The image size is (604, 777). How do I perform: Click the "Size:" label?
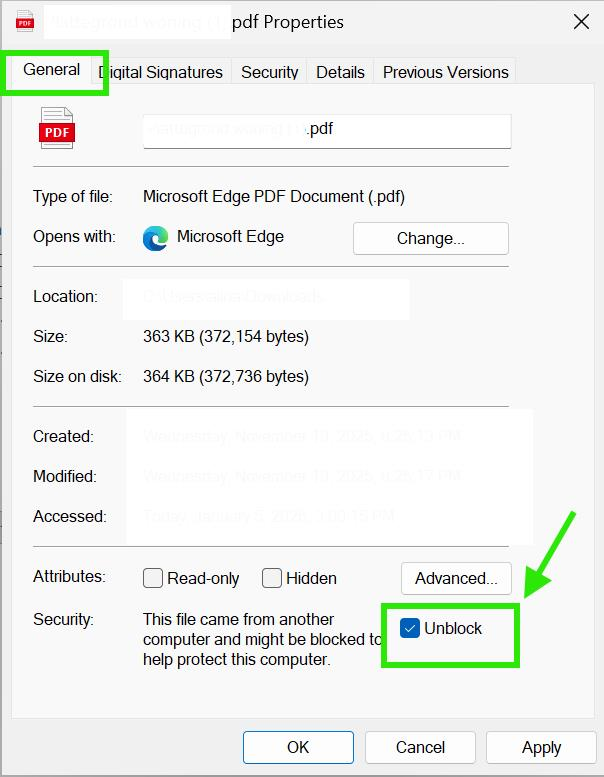coord(51,336)
